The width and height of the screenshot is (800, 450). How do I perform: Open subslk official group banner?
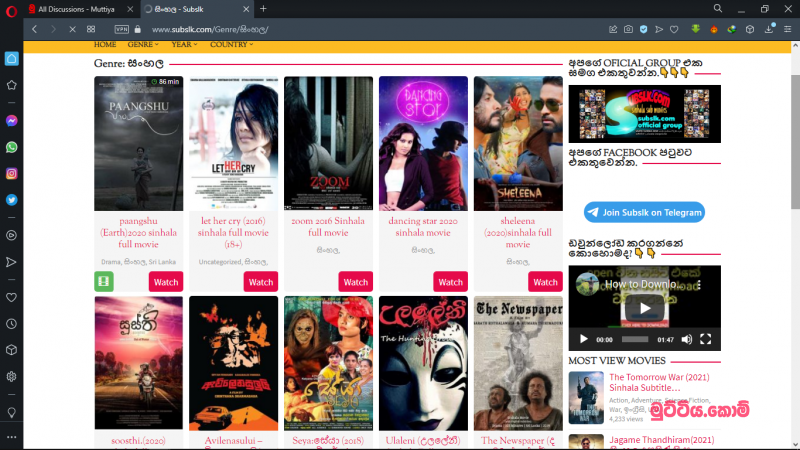pos(645,114)
